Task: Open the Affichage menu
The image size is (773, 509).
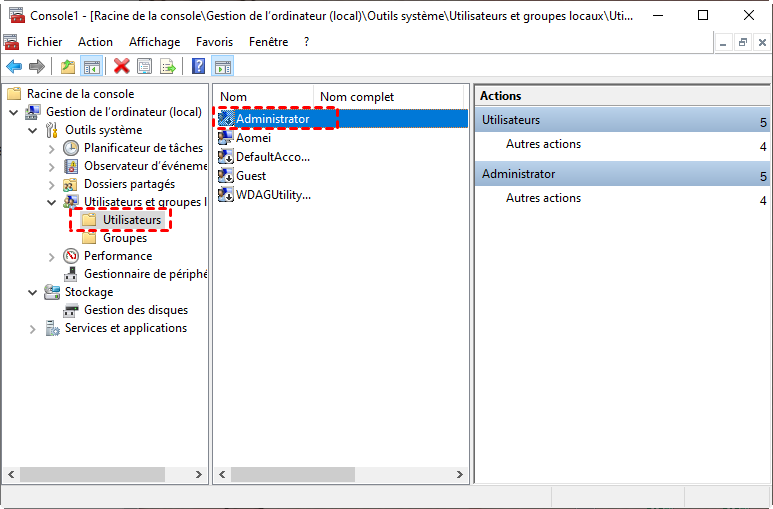Action: pos(154,42)
